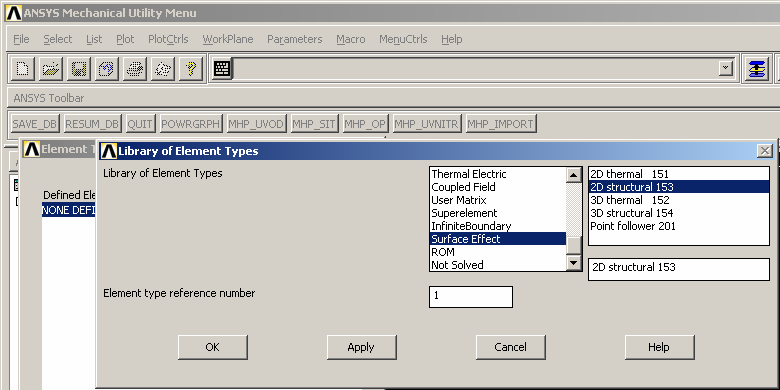The height and width of the screenshot is (390, 780).
Task: Open the Macro menu
Action: coord(350,39)
